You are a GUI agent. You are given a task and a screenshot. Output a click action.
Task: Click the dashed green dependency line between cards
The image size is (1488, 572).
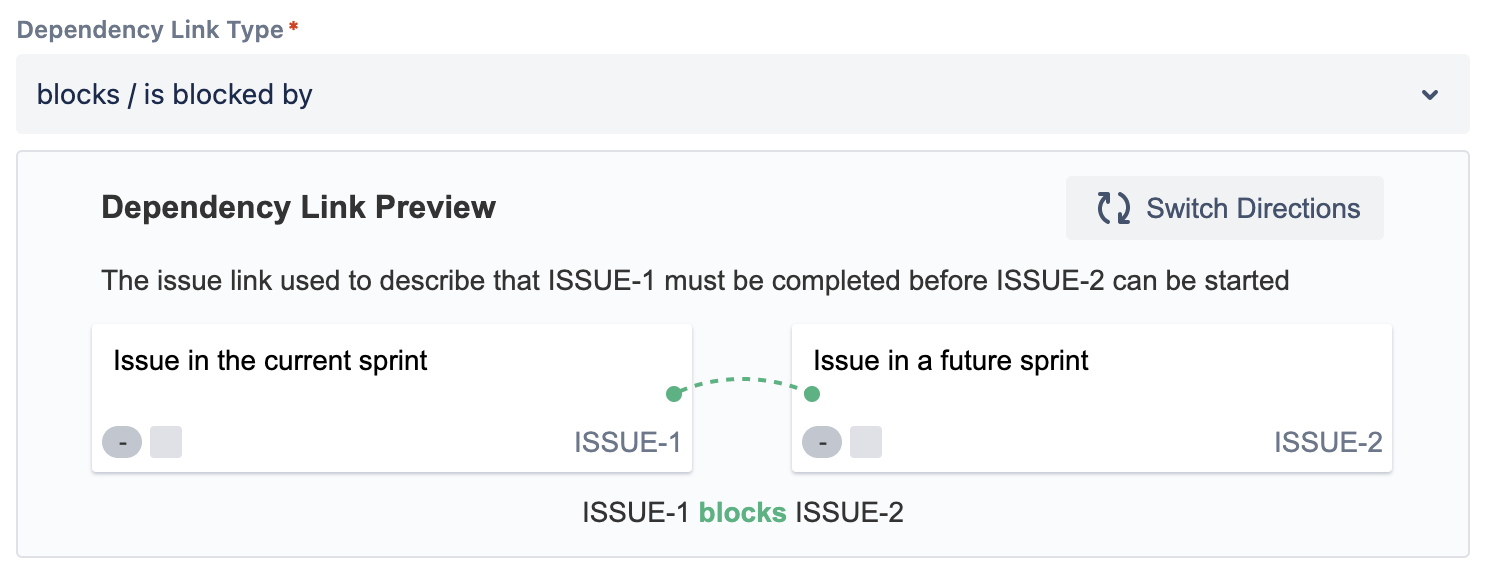pyautogui.click(x=743, y=381)
